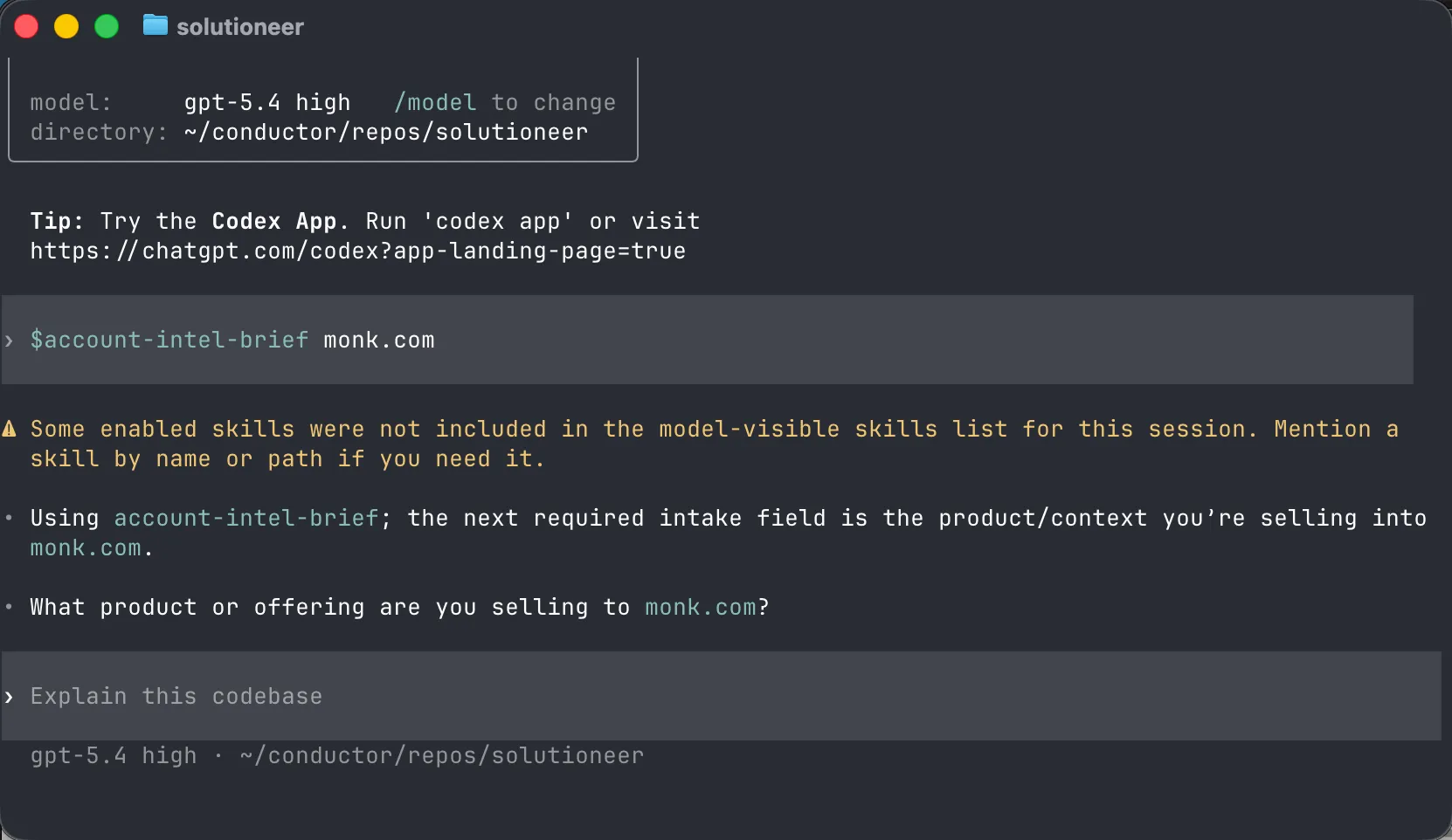Minimize the window with the yellow button

coord(66,26)
